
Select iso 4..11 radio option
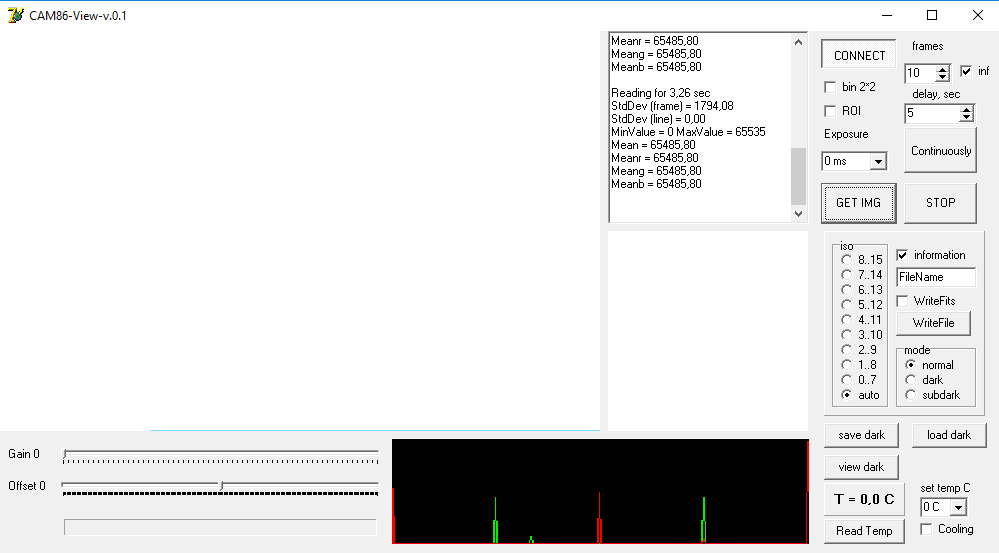846,320
